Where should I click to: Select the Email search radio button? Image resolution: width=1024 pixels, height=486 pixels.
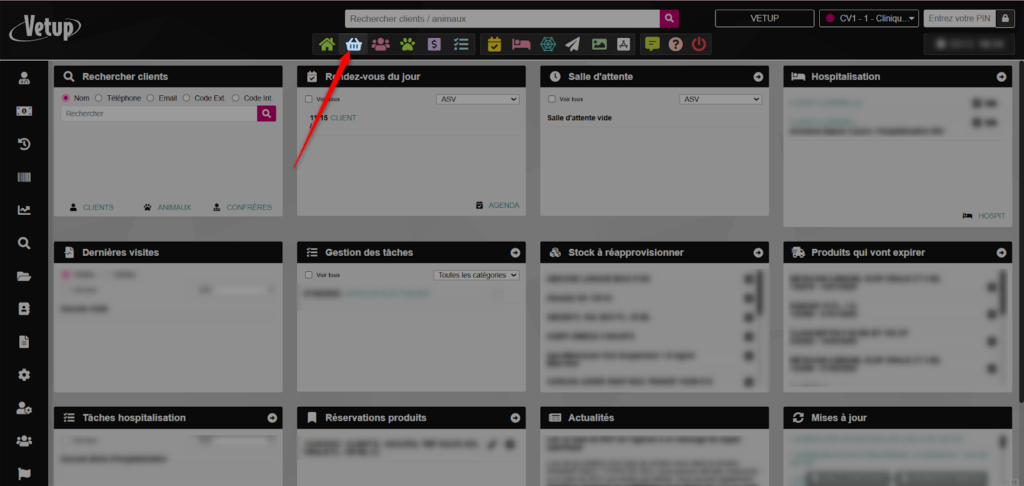(150, 98)
